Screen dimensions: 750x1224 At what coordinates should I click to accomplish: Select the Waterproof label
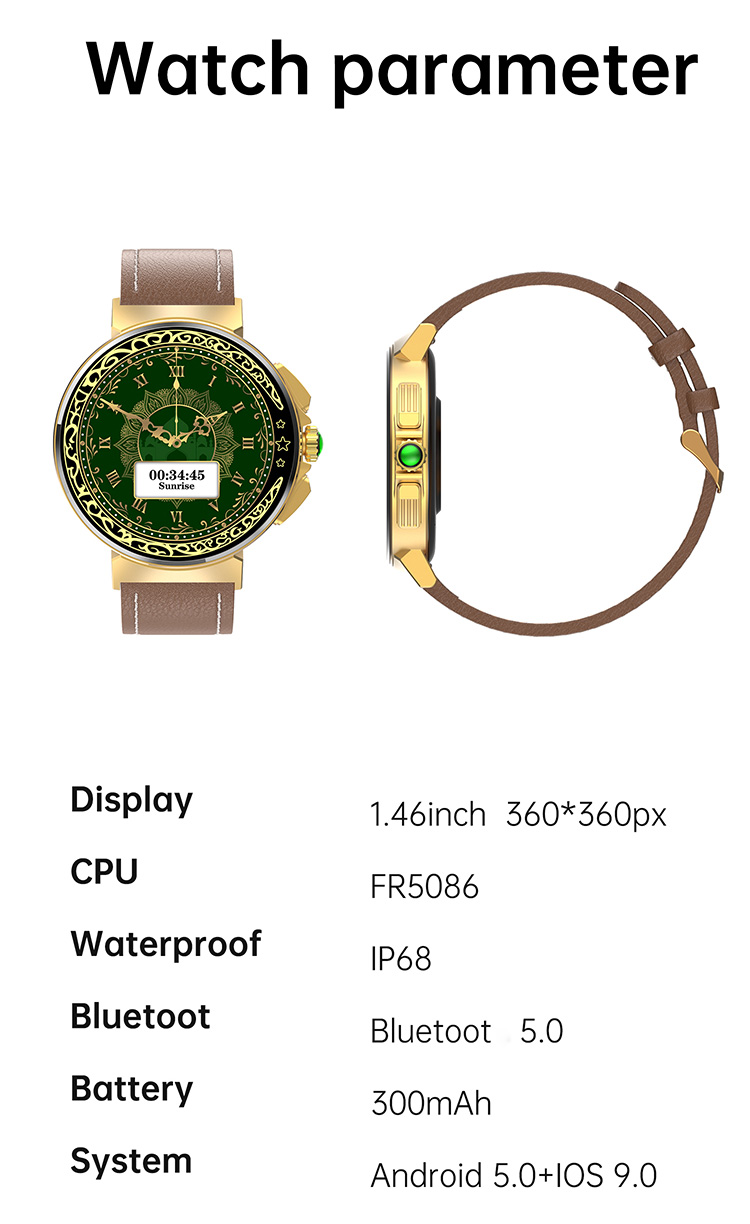point(166,944)
